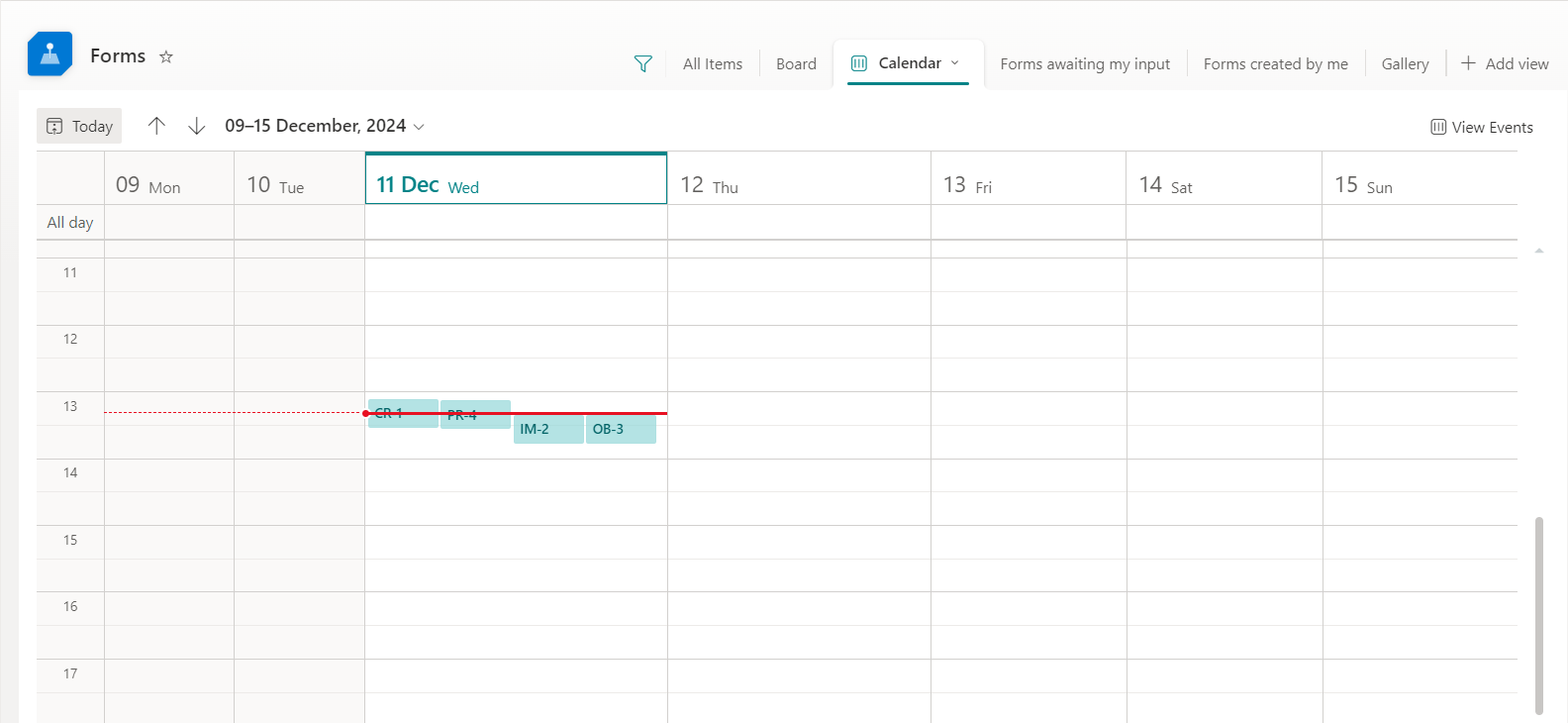Open Forms created by me view
Screen dimensions: 1568x723
(1276, 63)
